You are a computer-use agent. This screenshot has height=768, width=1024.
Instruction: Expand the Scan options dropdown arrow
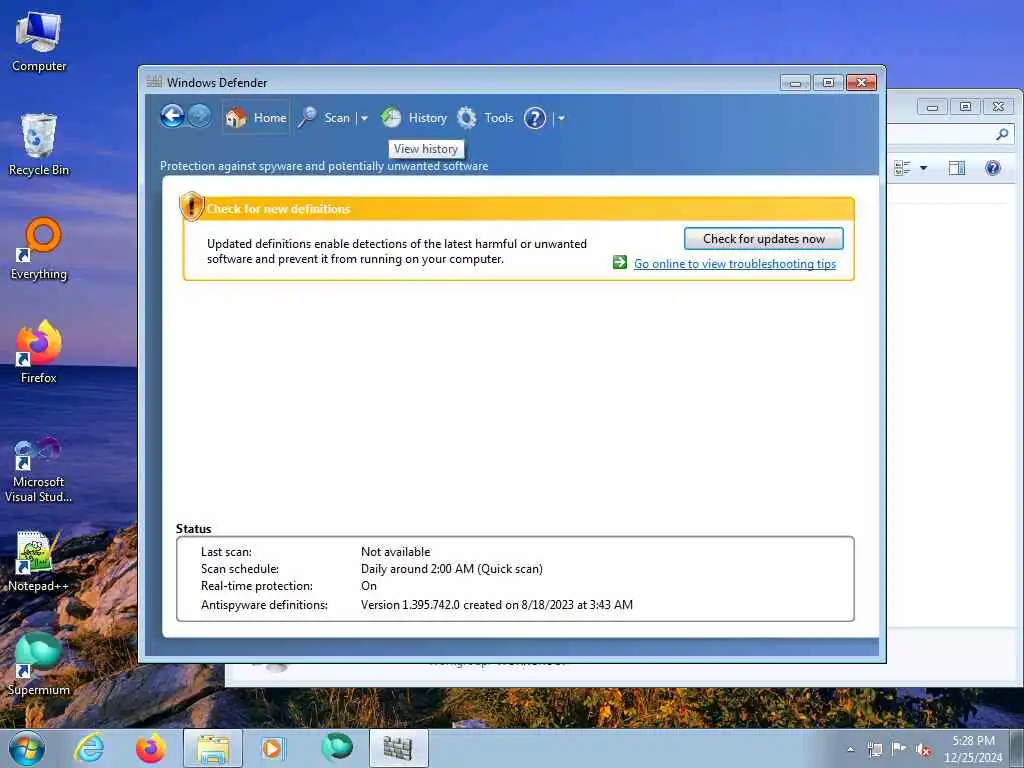(364, 118)
